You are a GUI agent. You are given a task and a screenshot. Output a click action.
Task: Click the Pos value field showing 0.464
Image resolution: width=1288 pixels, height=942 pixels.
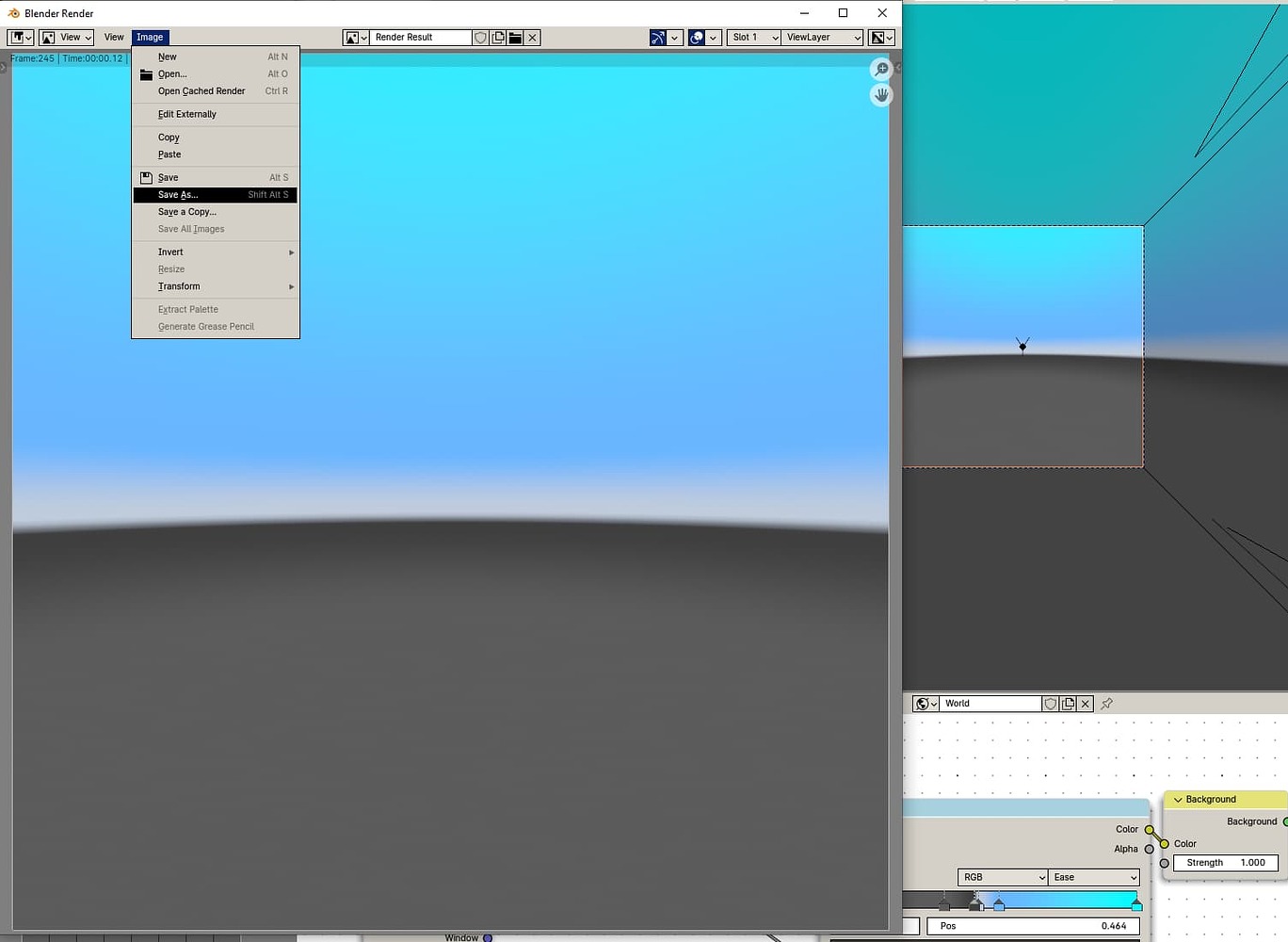point(1034,925)
